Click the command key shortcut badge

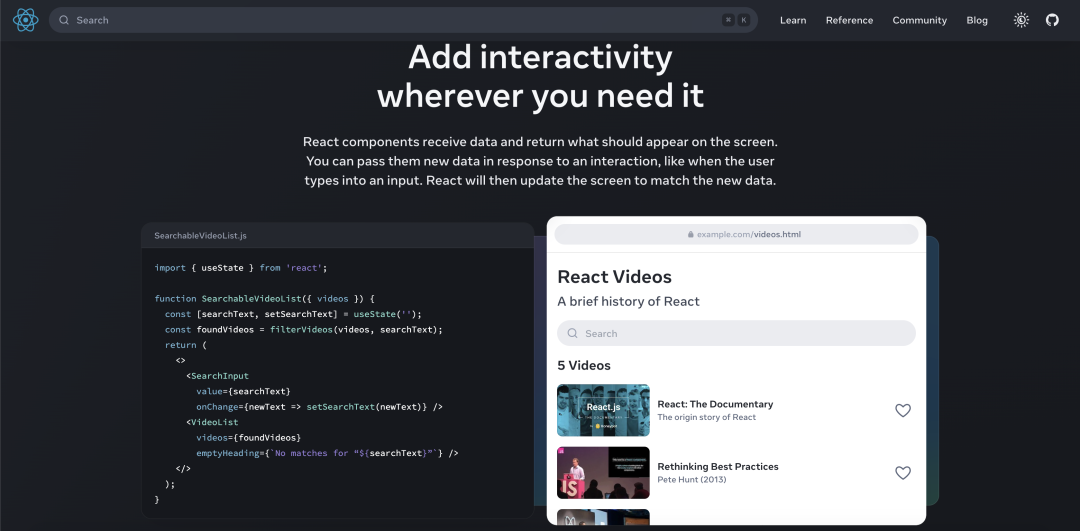pyautogui.click(x=728, y=20)
